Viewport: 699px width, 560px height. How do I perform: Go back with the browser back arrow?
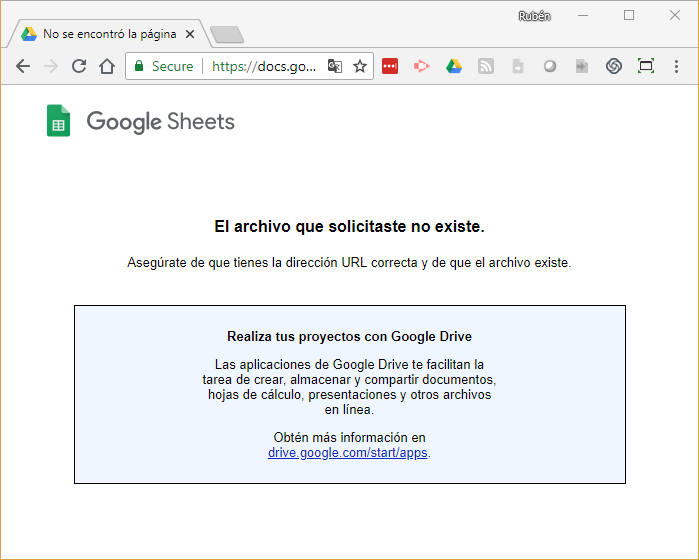tap(23, 66)
